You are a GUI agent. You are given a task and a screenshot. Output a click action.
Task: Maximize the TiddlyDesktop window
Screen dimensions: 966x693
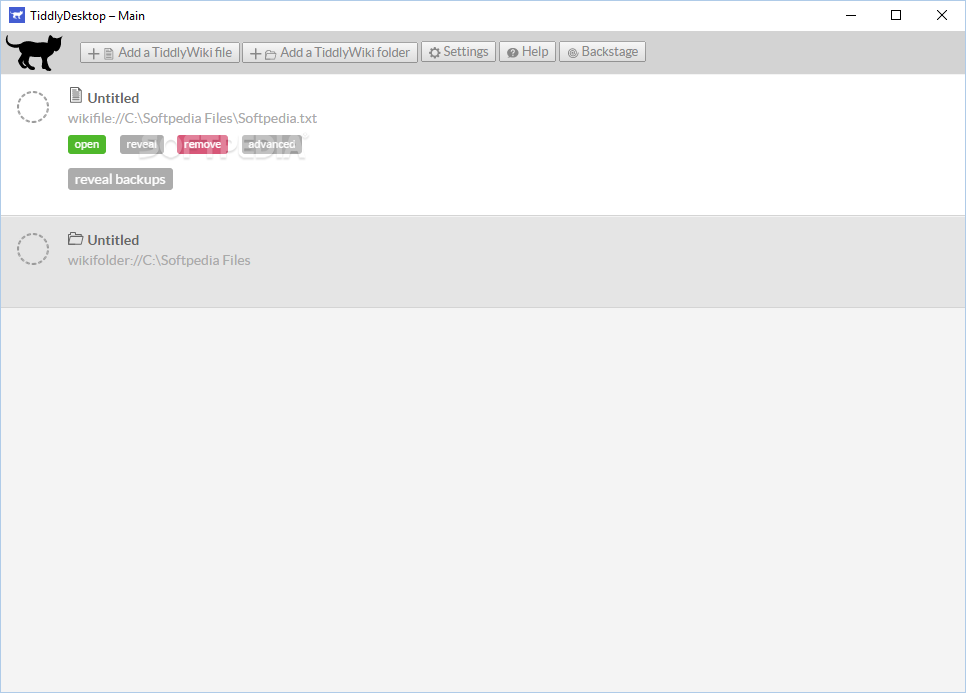pos(896,15)
